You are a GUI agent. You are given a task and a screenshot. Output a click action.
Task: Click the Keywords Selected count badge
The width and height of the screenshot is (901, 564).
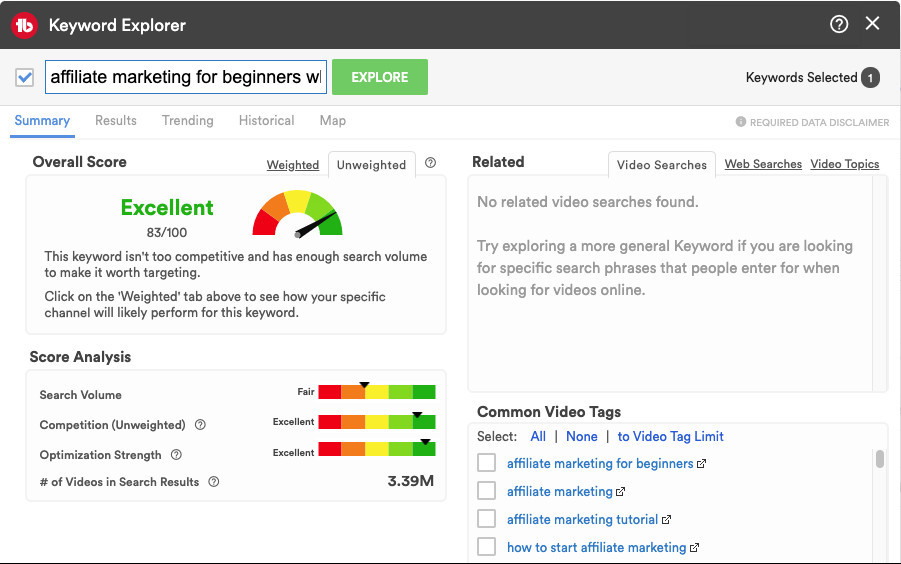(871, 78)
